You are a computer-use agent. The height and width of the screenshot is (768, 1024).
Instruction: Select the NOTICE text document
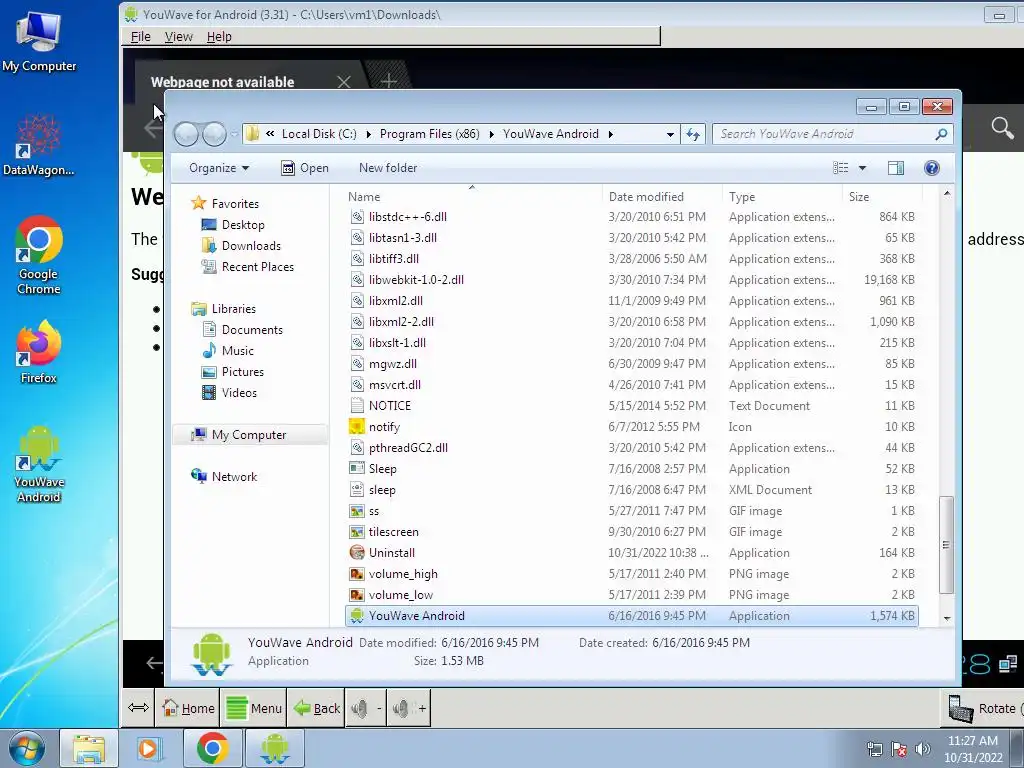pos(631,406)
